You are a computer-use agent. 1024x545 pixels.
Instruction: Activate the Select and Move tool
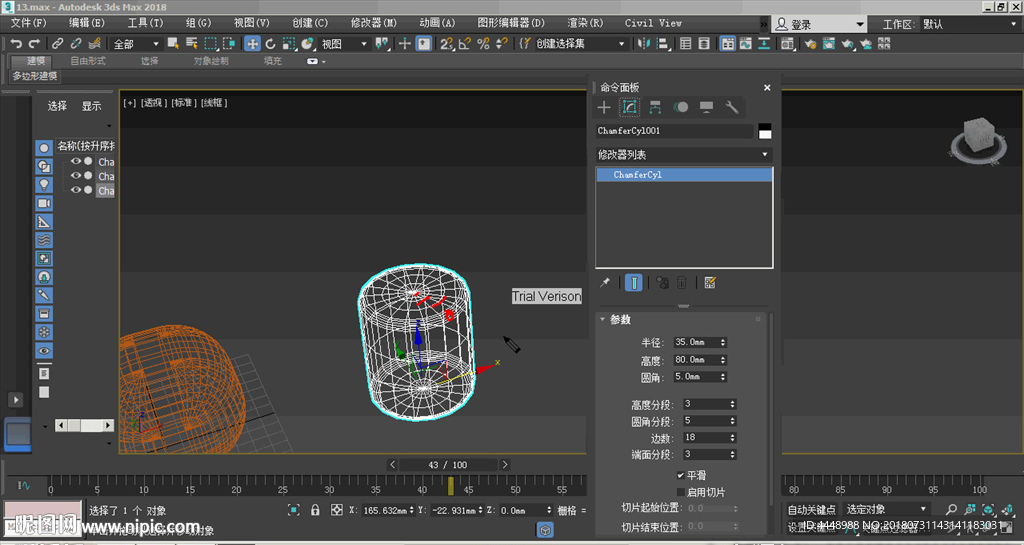tap(252, 44)
